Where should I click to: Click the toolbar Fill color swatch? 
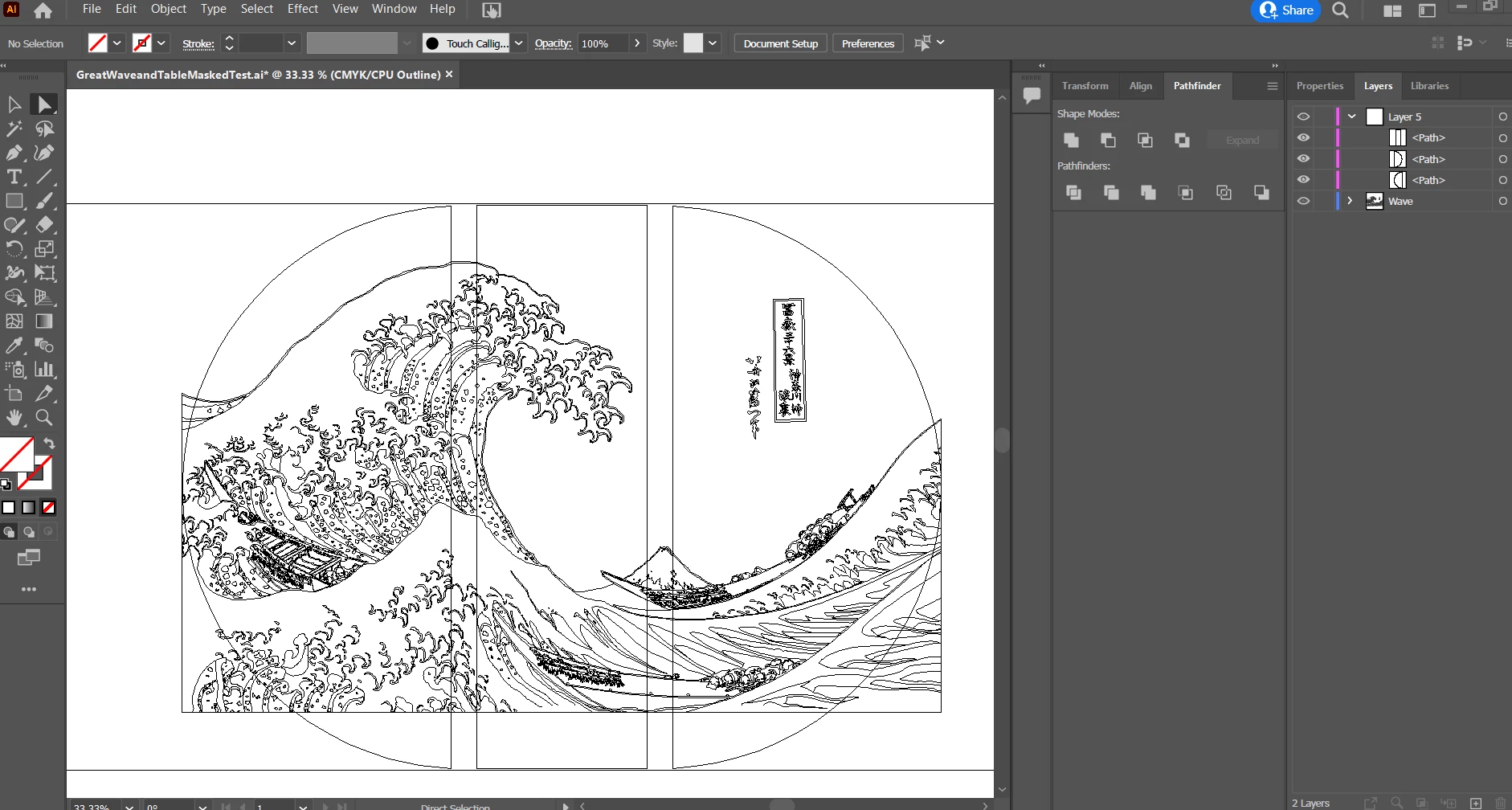point(16,454)
